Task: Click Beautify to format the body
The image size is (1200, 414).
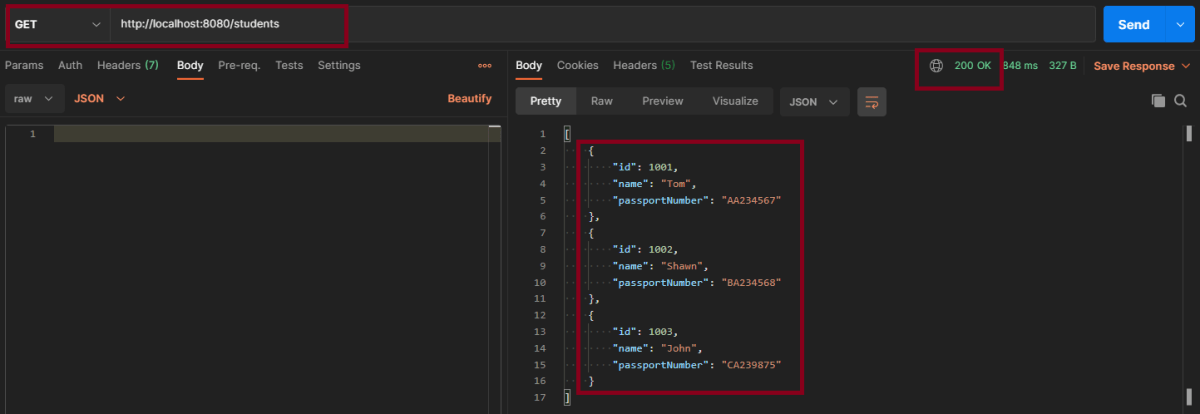Action: coord(469,99)
